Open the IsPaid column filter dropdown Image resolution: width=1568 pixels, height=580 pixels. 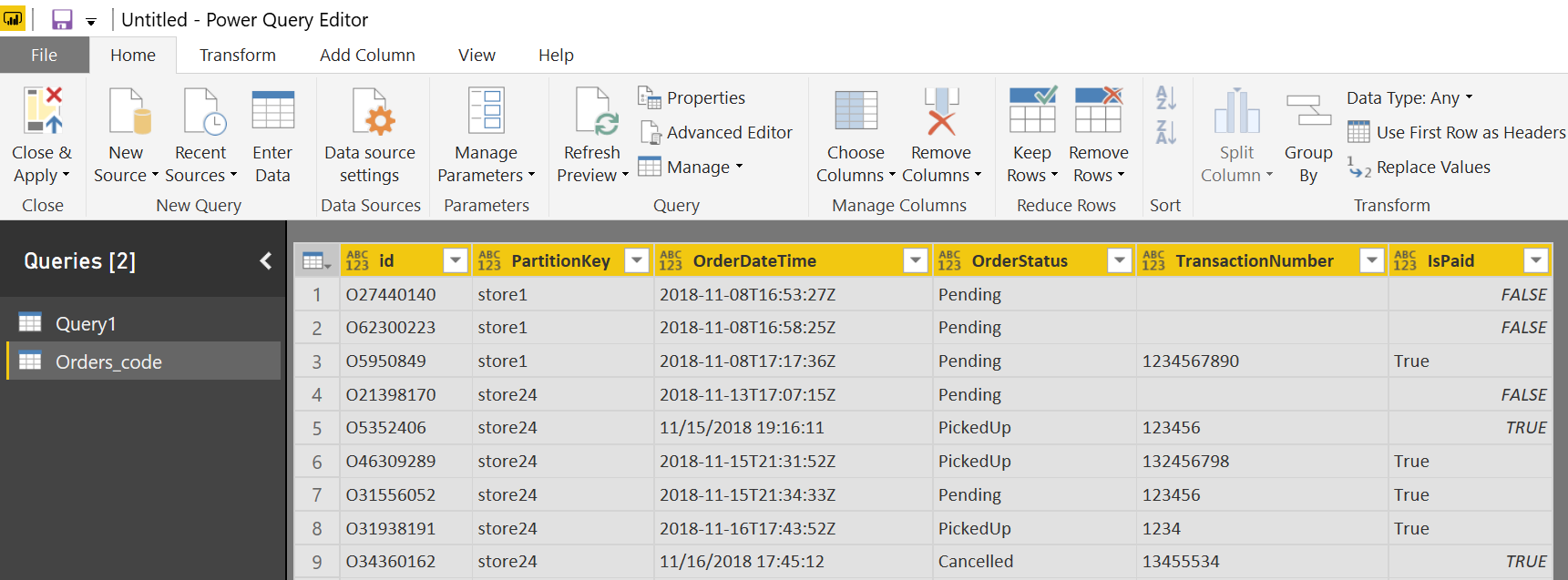[1536, 260]
